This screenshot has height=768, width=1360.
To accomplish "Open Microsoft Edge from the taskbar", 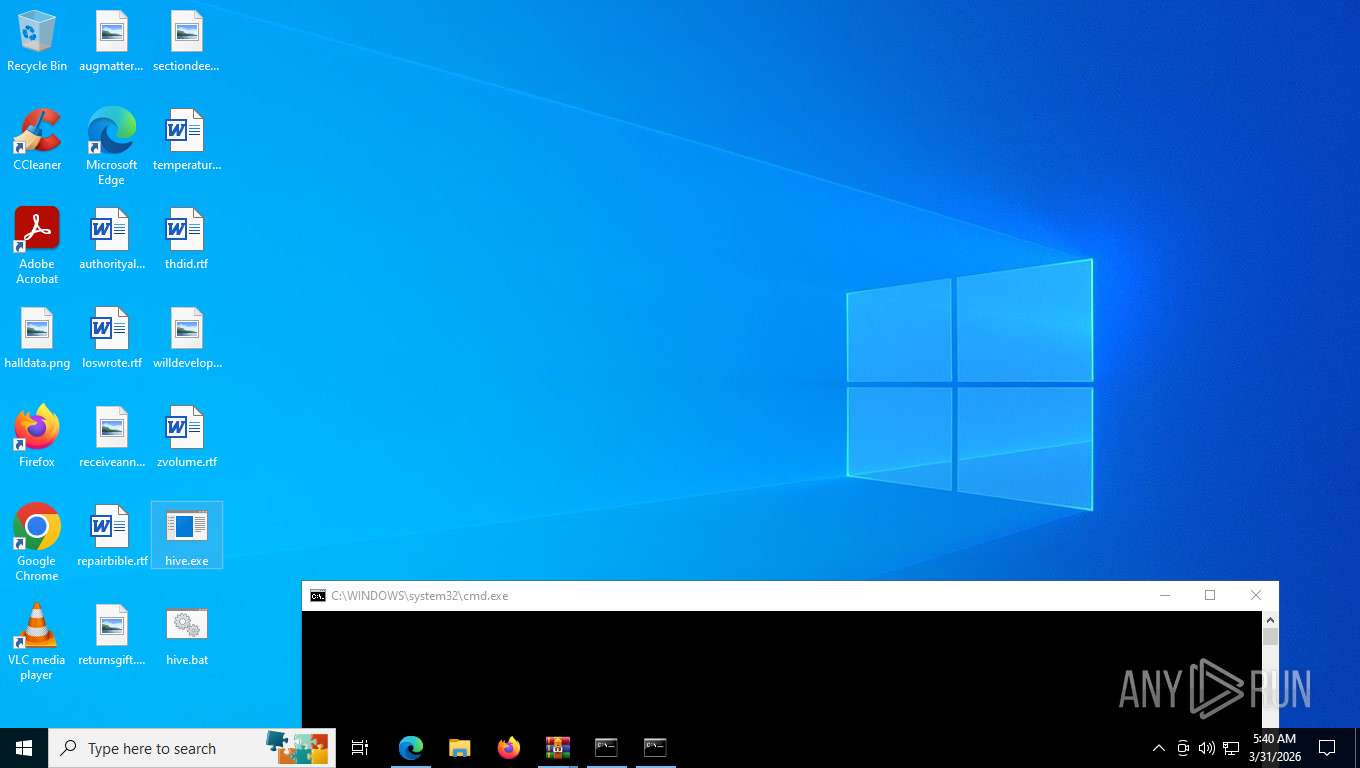I will click(411, 748).
